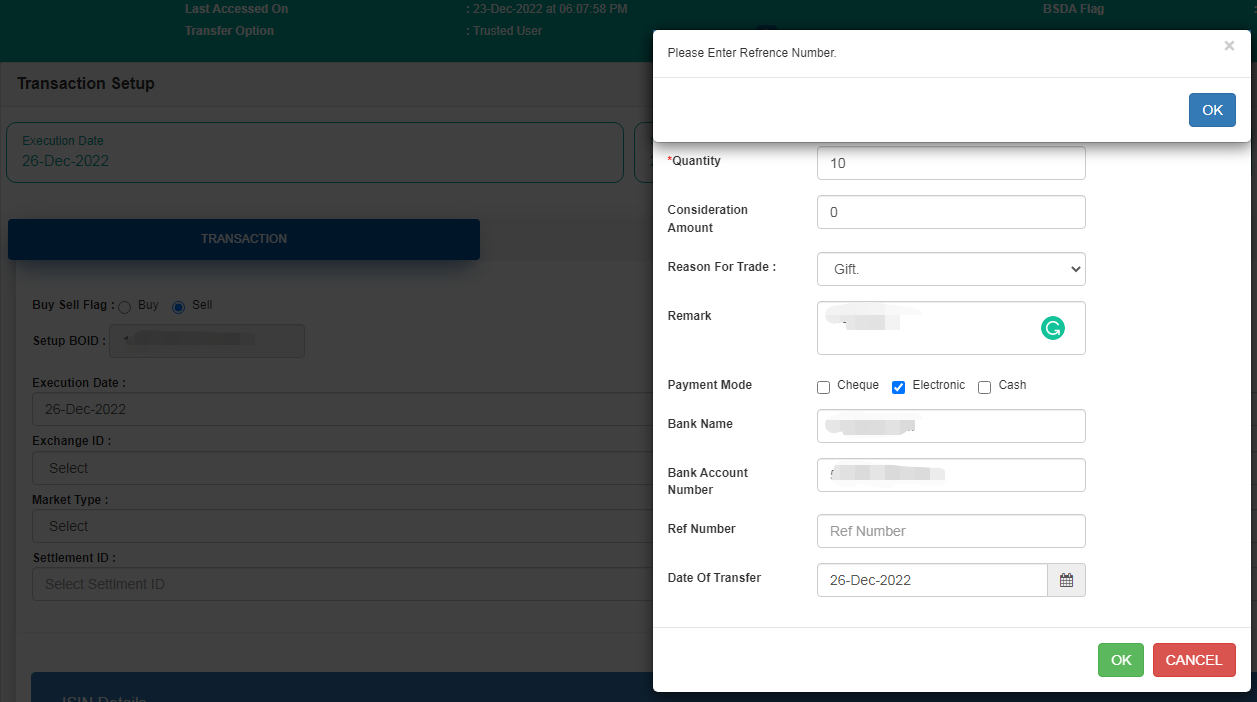Click the Ref Number input field
This screenshot has width=1257, height=702.
(951, 531)
